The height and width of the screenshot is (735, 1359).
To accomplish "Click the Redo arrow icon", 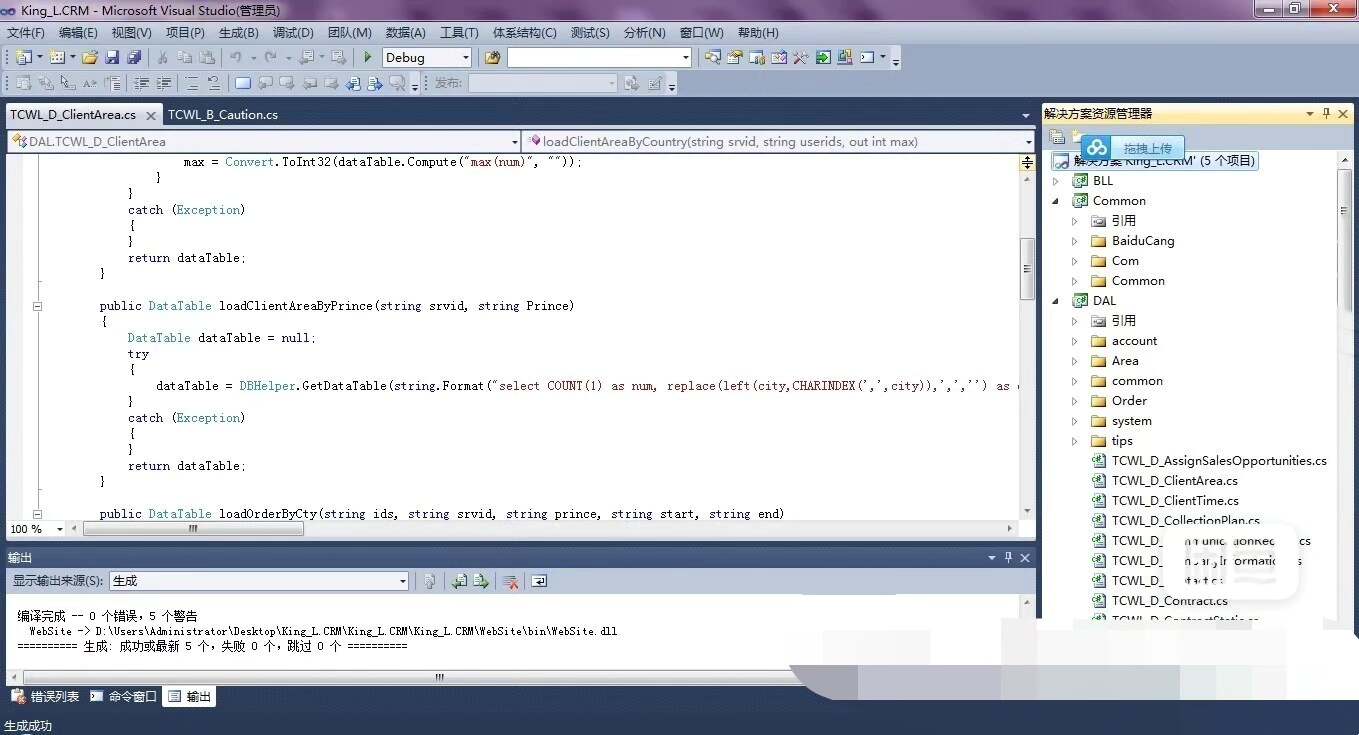I will pos(270,58).
